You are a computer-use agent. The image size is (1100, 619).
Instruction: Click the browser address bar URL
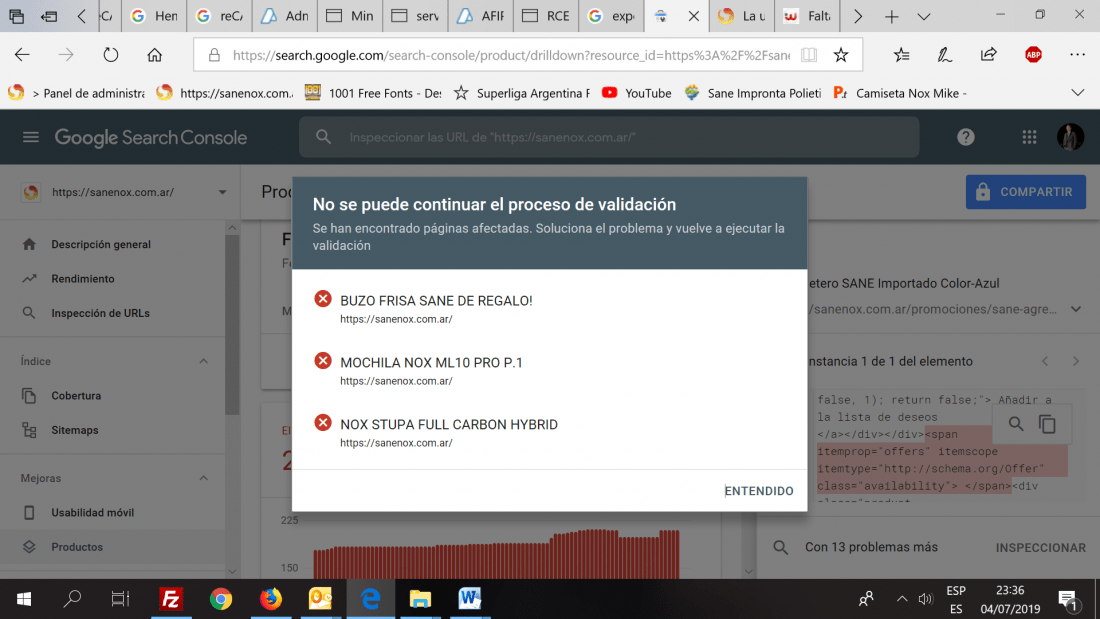click(511, 55)
